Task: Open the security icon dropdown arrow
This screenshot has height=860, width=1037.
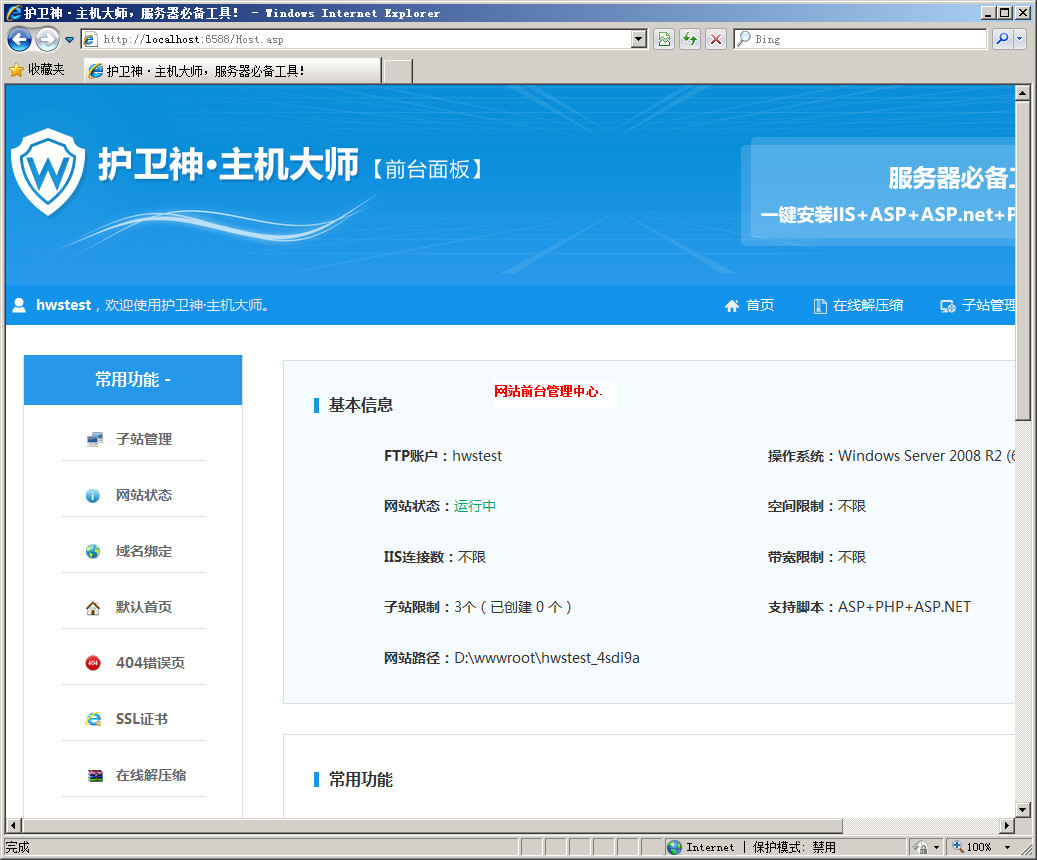Action: coord(936,847)
